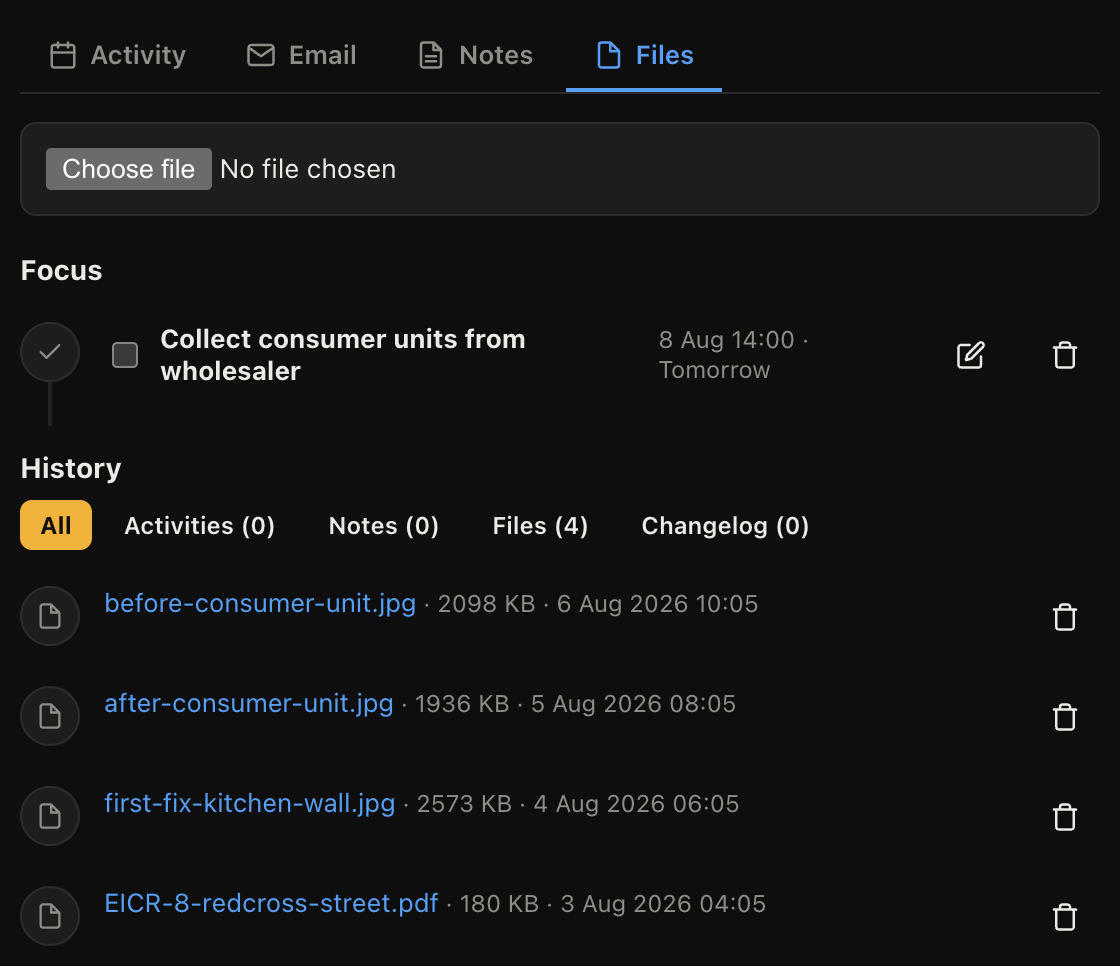Click the file icon beside before-consumer-unit.jpg
The height and width of the screenshot is (966, 1120).
(50, 616)
